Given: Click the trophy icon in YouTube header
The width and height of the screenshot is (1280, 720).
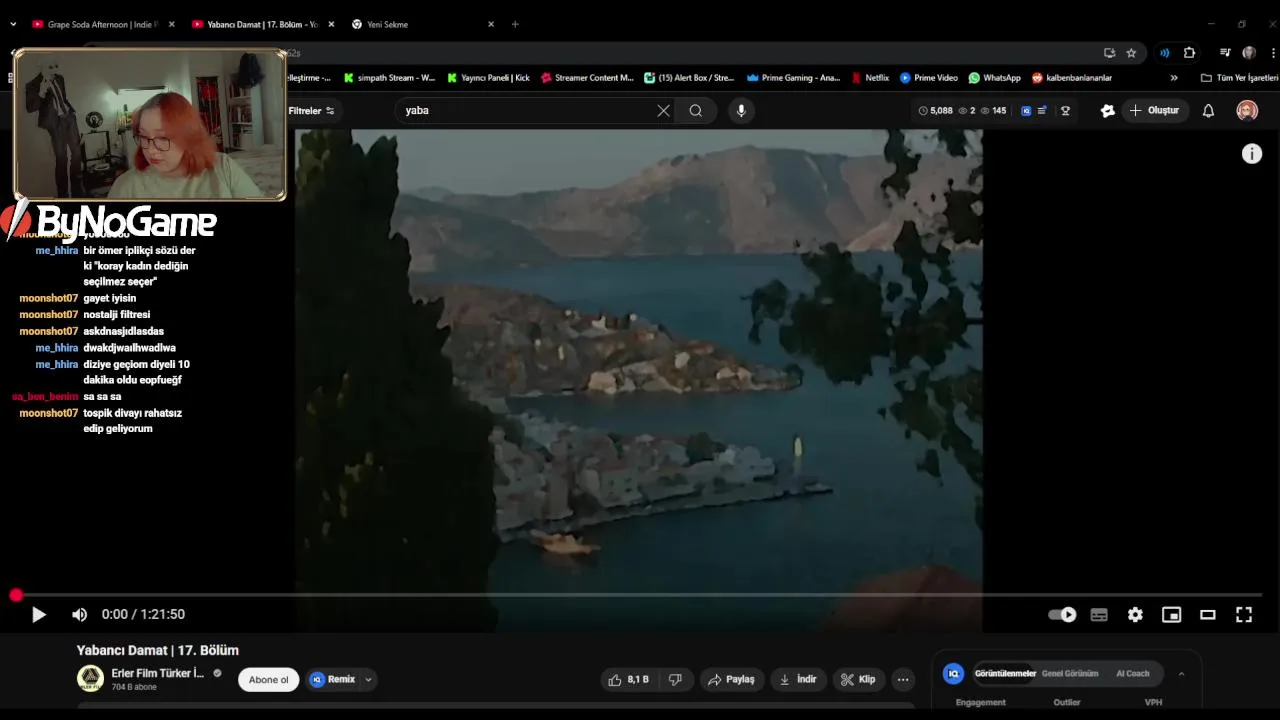Looking at the screenshot, I should click(x=1065, y=111).
